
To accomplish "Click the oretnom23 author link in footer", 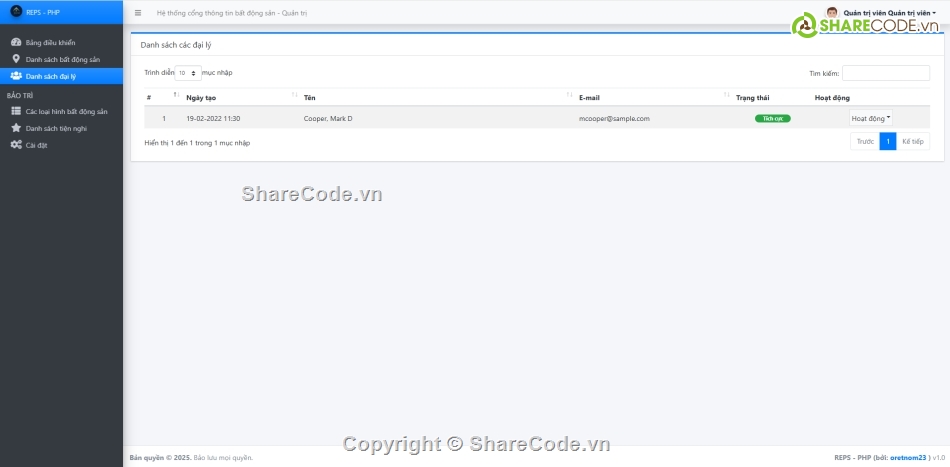I will tap(910, 458).
